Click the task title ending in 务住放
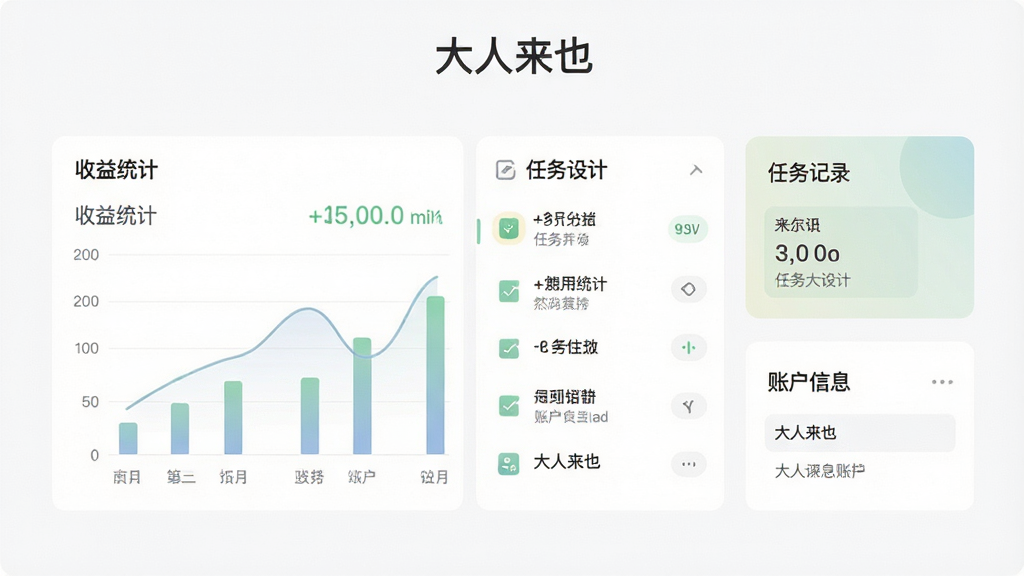Viewport: 1024px width, 576px height. (566, 347)
